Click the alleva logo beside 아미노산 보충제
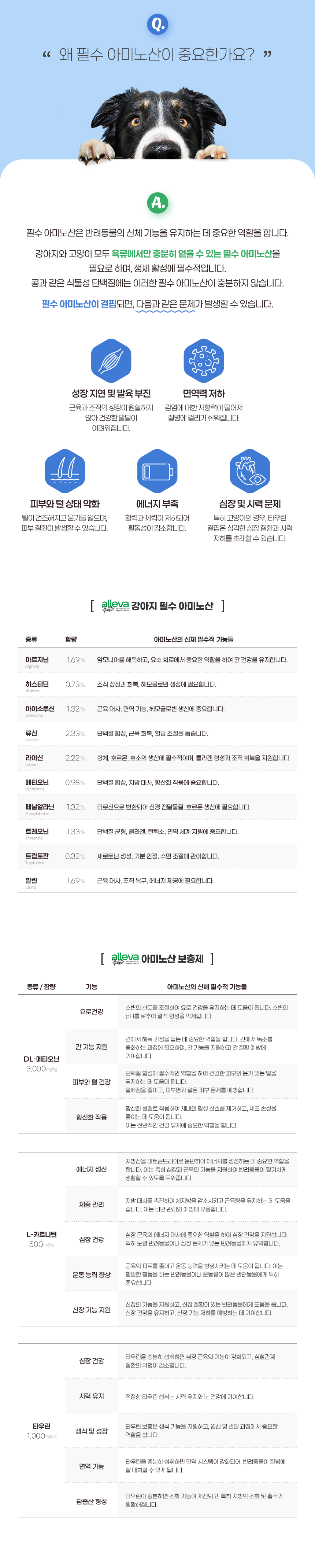This screenshot has width=315, height=1568. (x=125, y=959)
